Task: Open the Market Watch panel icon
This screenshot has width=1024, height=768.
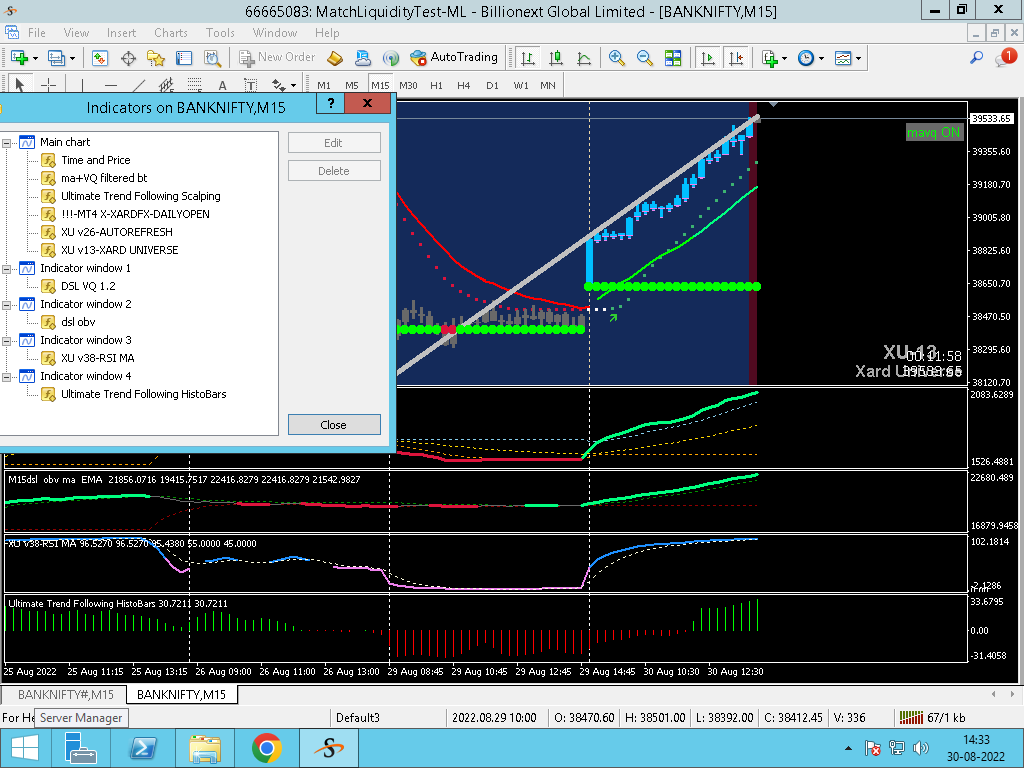Action: pos(100,58)
